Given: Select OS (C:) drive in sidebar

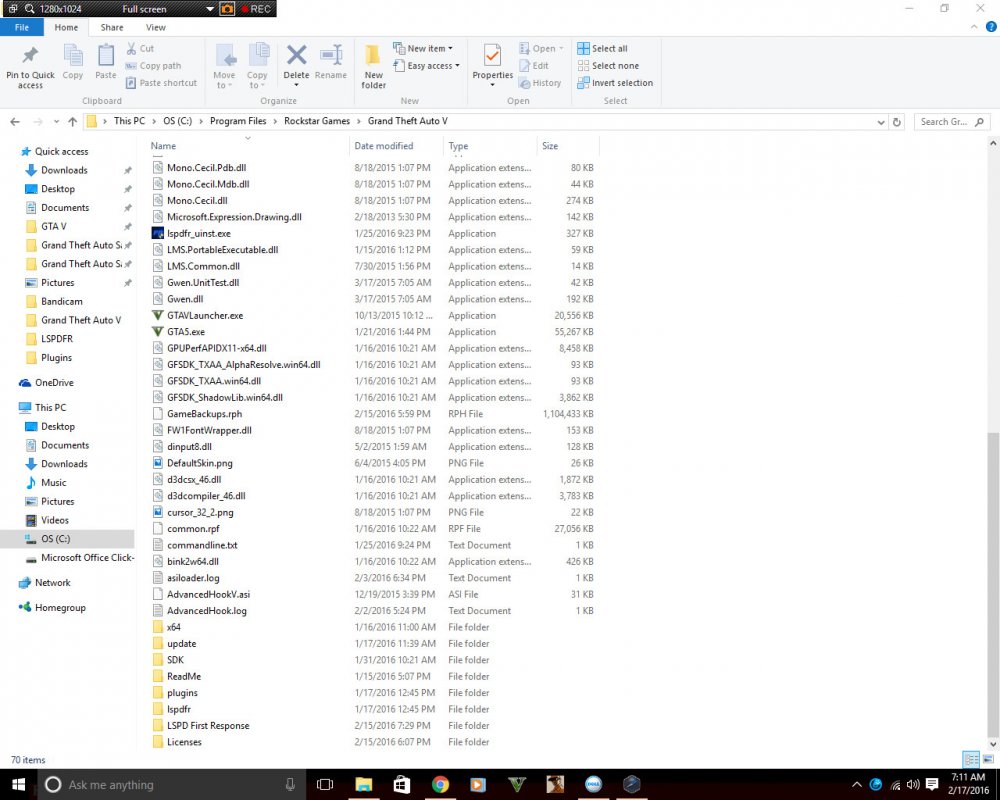Looking at the screenshot, I should tap(55, 539).
